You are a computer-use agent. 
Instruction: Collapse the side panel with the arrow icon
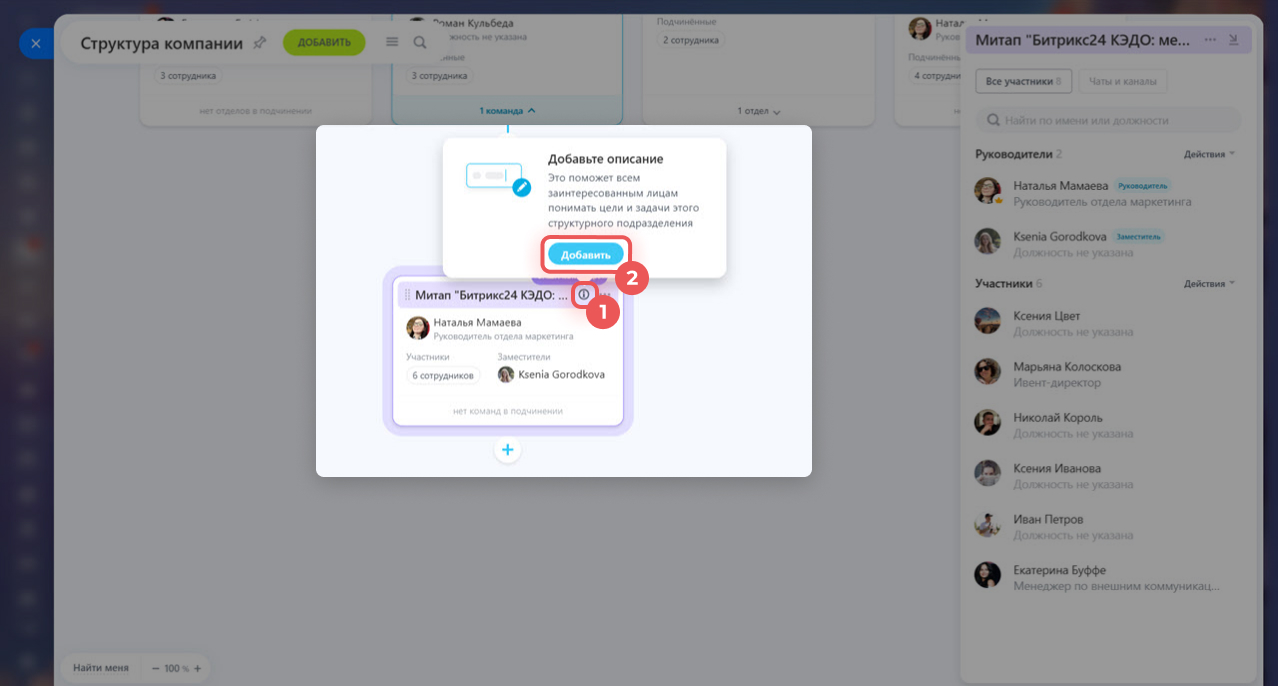1233,40
